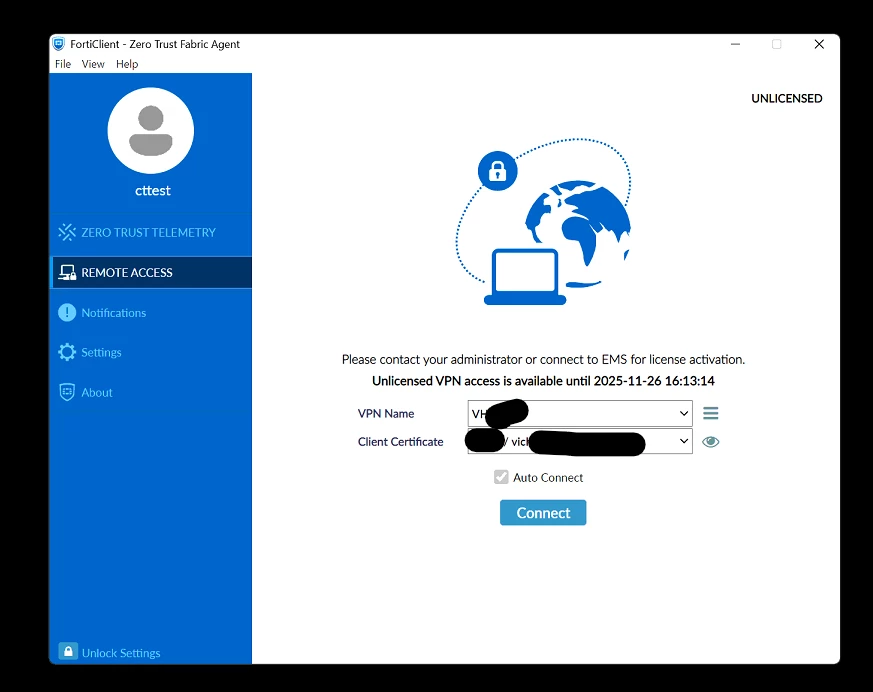Click the globe and laptop illustration
Screen dimensions: 873x692
click(543, 222)
